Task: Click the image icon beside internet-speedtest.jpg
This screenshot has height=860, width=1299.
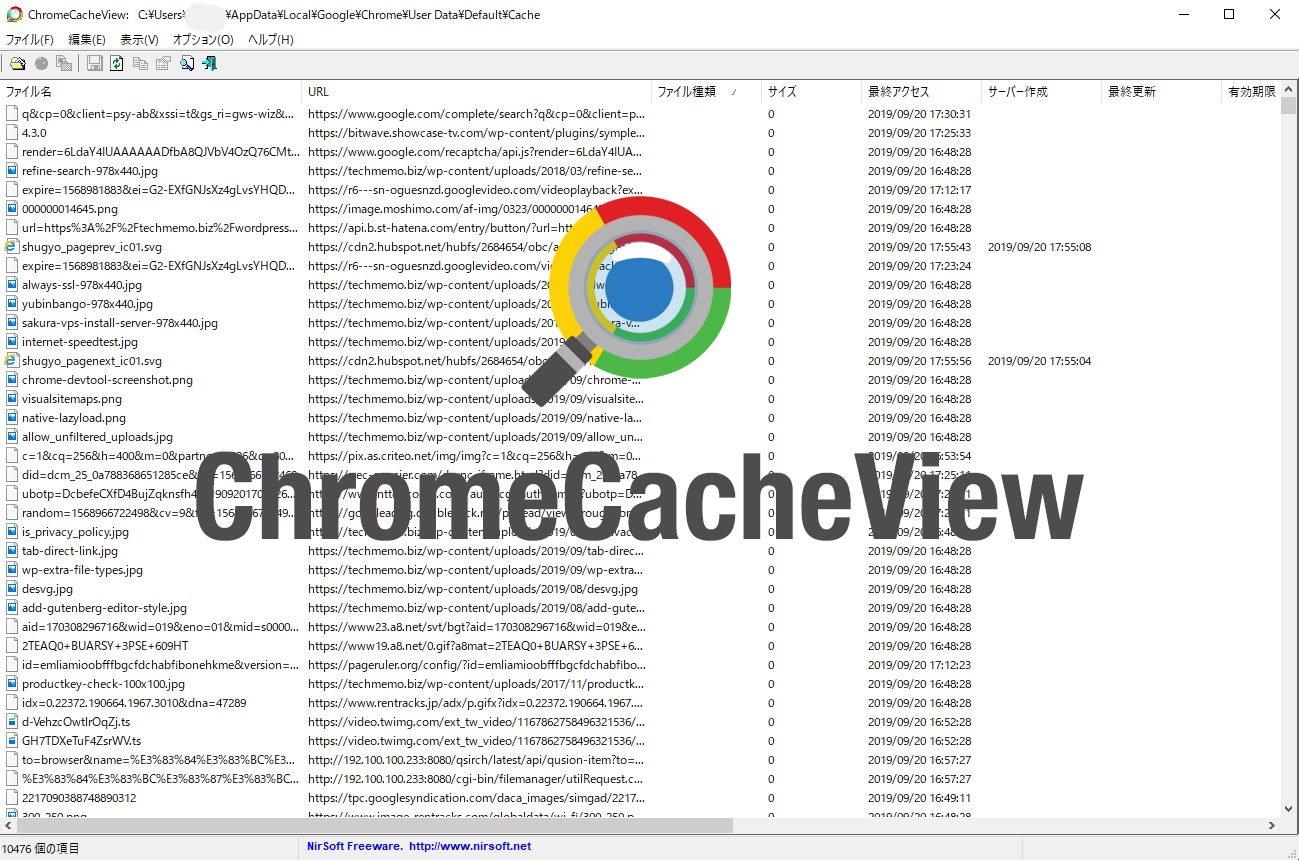Action: click(12, 342)
